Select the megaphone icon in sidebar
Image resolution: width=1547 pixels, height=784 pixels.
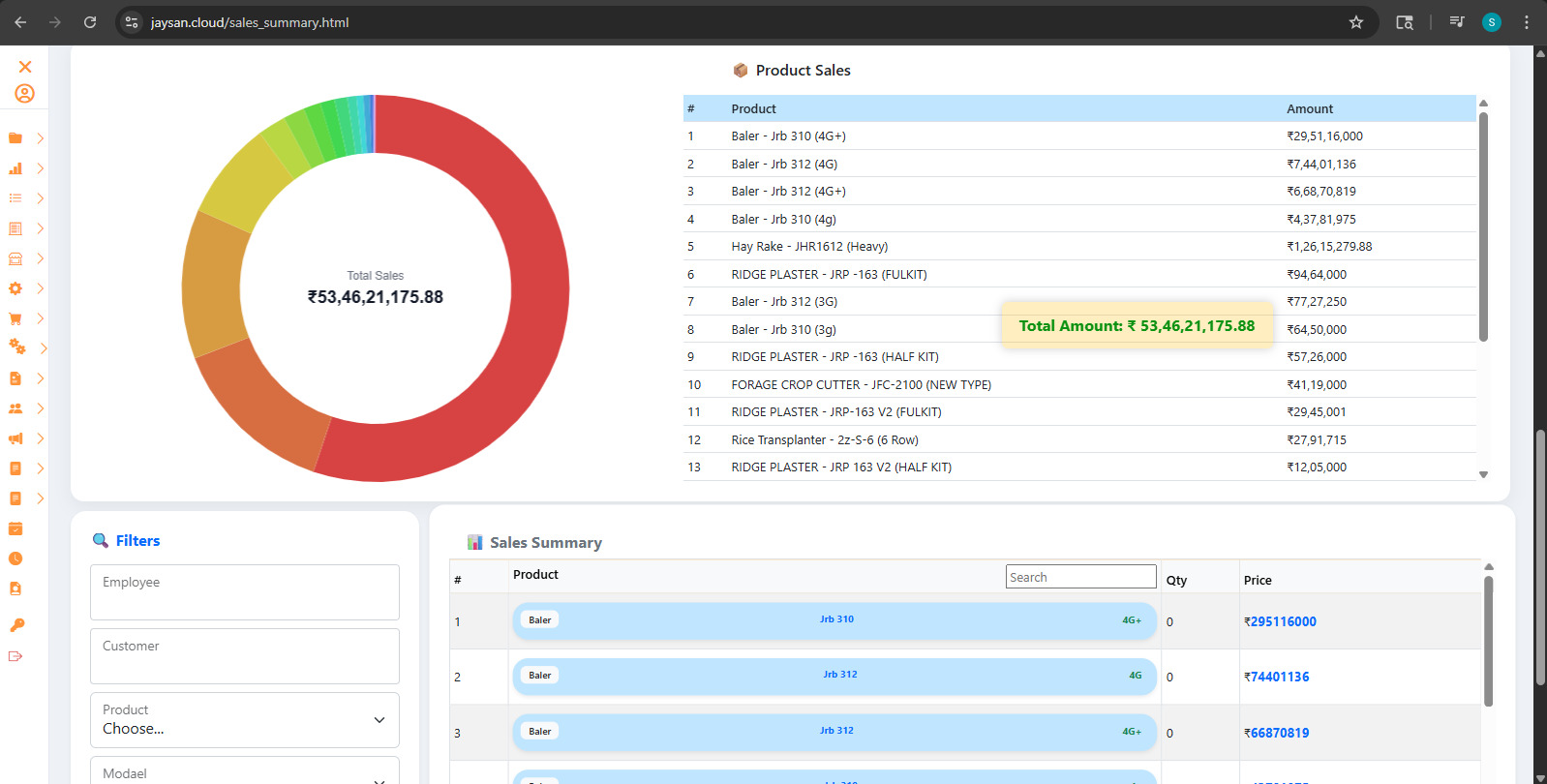pyautogui.click(x=15, y=438)
